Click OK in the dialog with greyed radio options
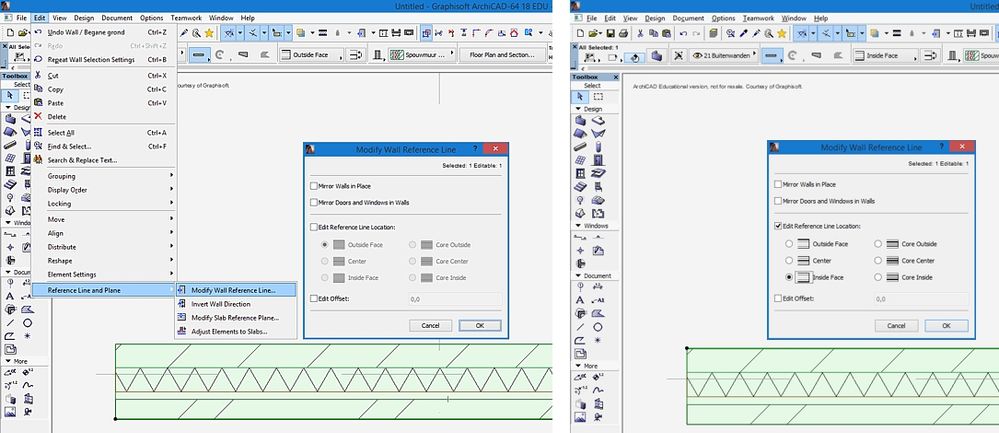Viewport: 999px width, 433px height. 480,325
